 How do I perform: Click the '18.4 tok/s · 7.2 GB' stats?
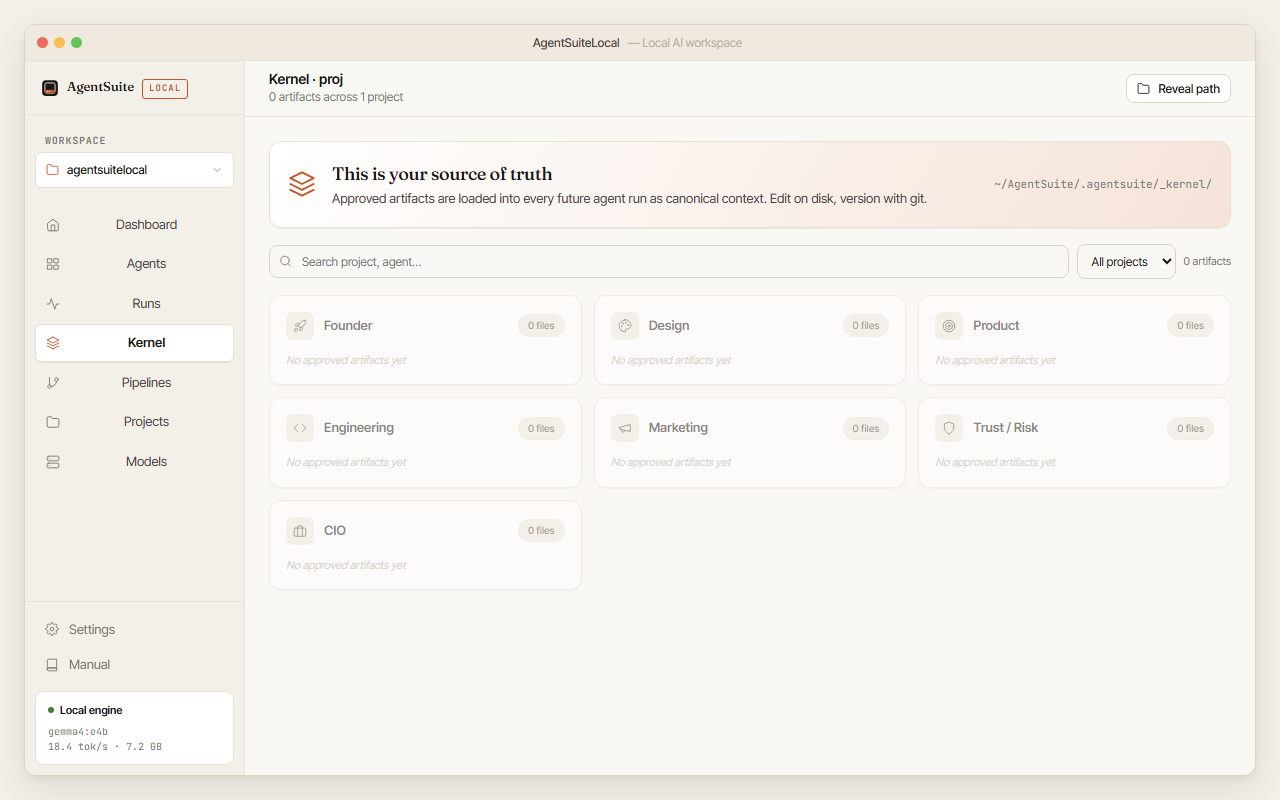point(105,747)
